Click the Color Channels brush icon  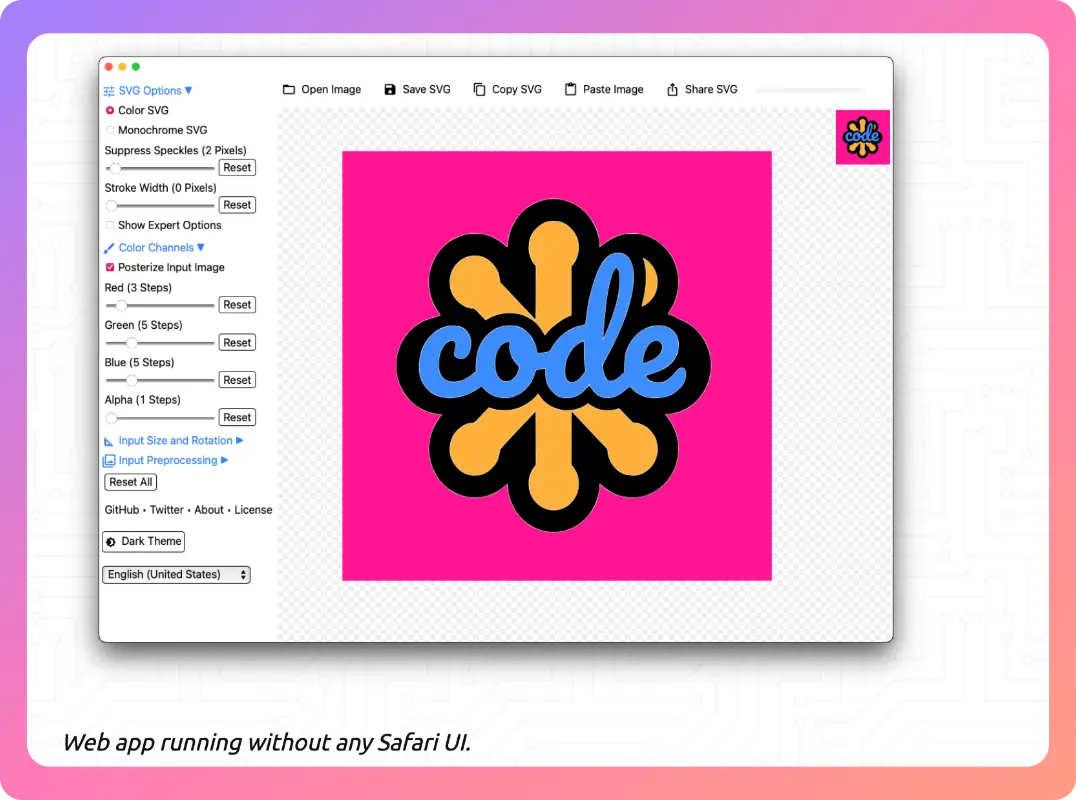point(109,248)
